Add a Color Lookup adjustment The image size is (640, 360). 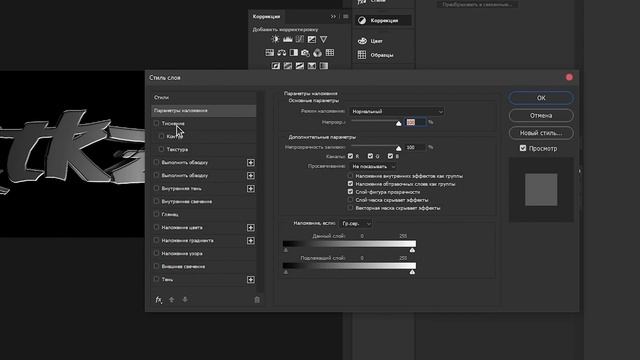click(x=330, y=53)
